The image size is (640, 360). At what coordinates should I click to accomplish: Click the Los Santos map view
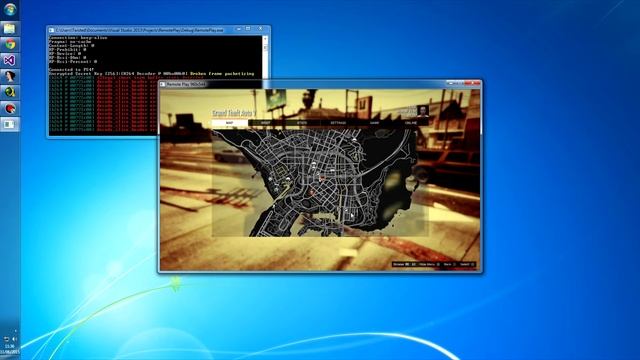point(320,182)
